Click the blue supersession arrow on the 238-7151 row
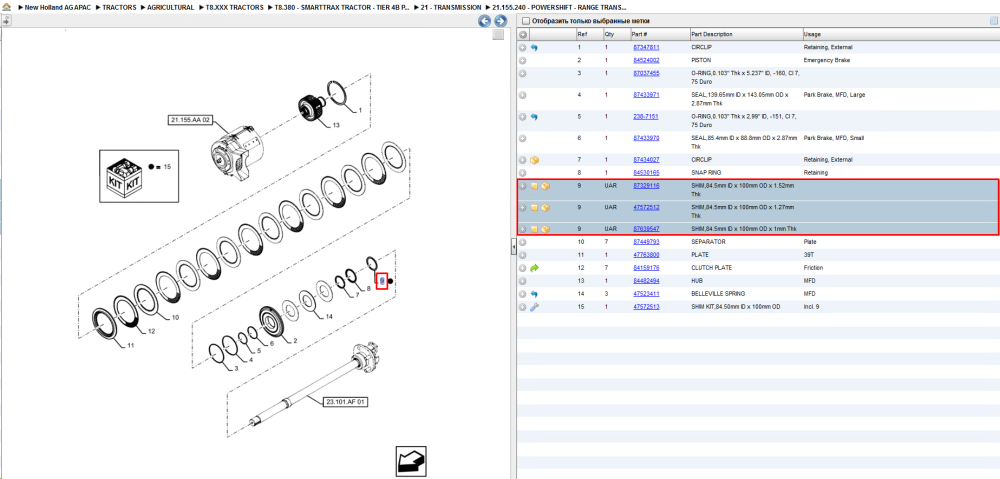Image resolution: width=1000 pixels, height=479 pixels. (534, 117)
